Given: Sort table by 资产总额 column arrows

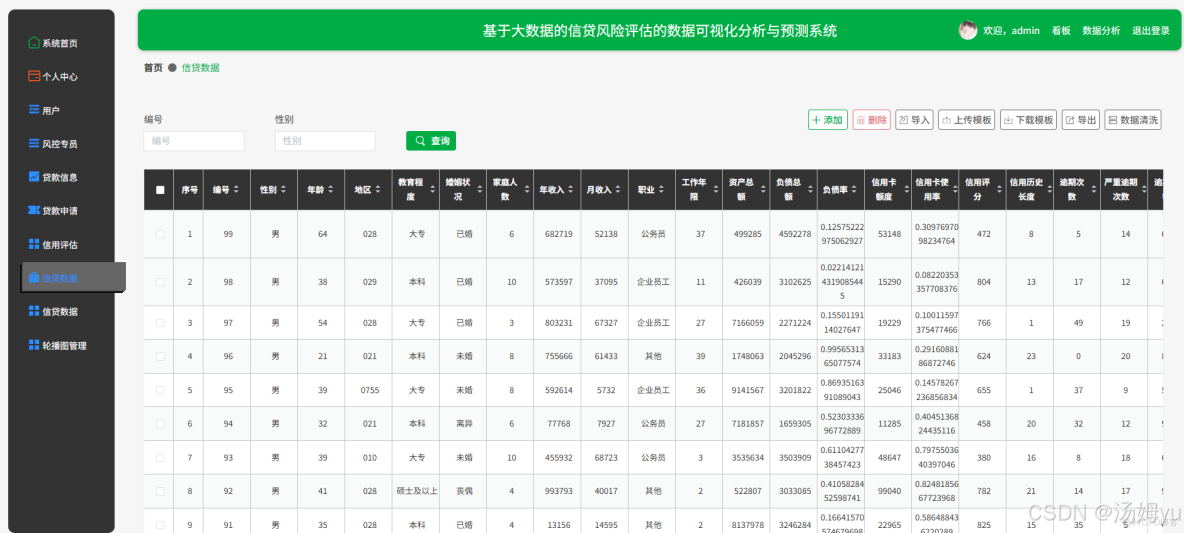Looking at the screenshot, I should 762,190.
